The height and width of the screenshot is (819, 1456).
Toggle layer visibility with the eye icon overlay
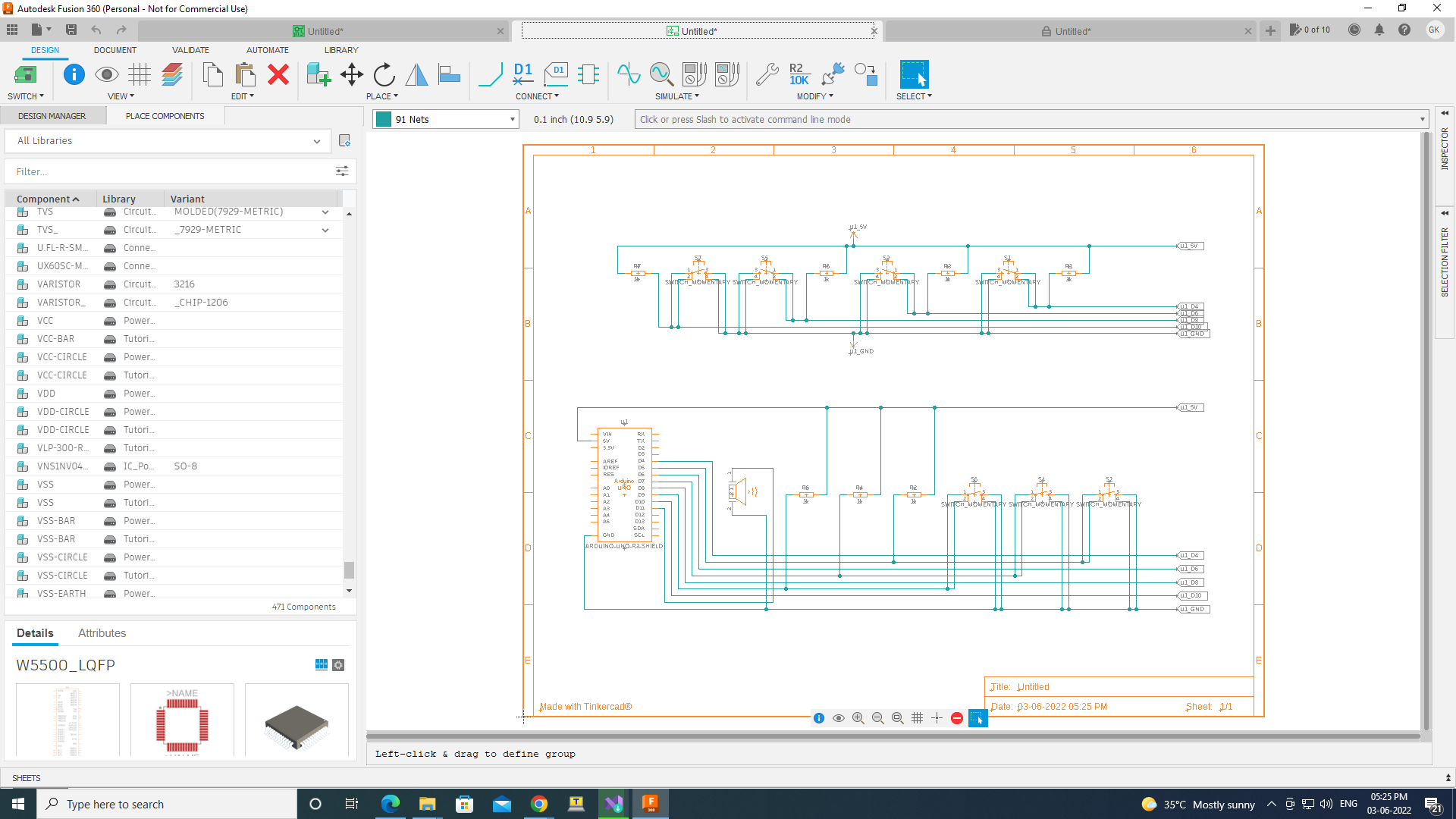pyautogui.click(x=838, y=717)
